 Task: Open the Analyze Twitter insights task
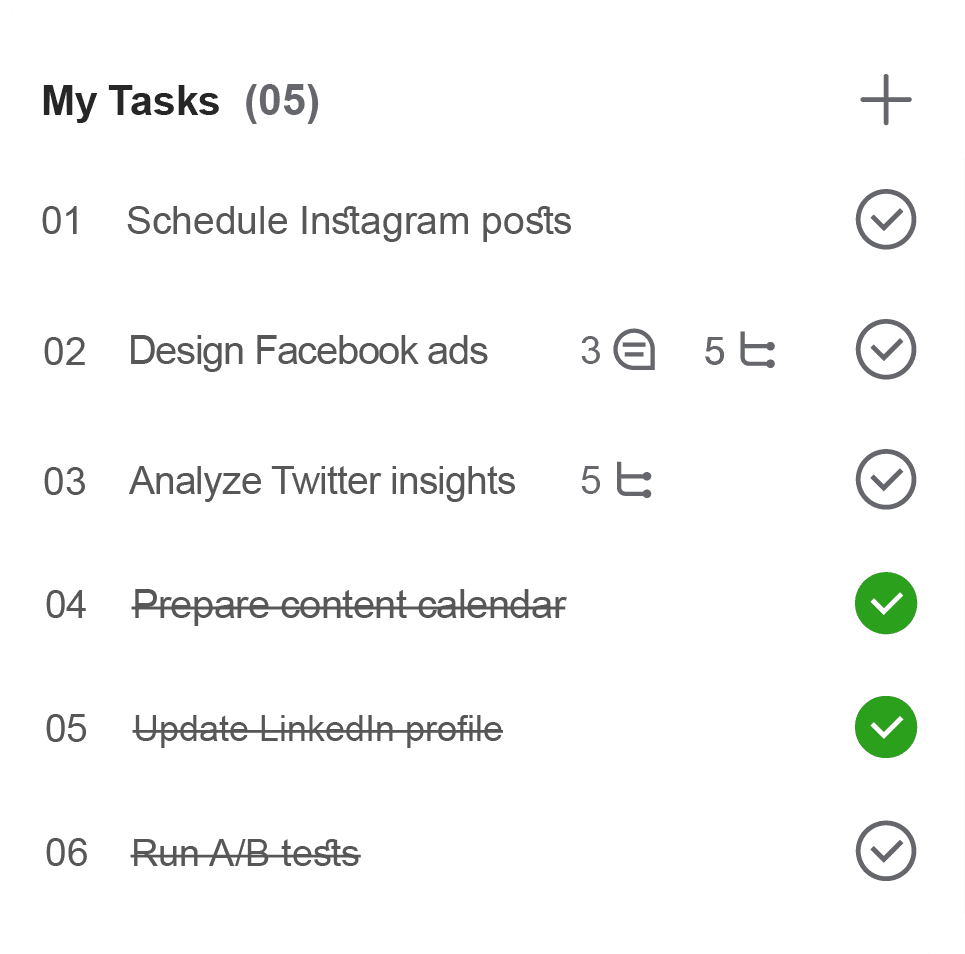click(322, 481)
